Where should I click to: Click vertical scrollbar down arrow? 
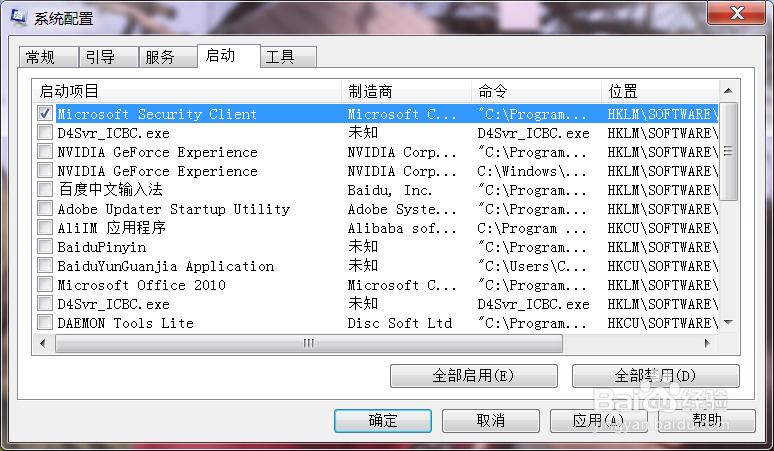click(x=728, y=323)
